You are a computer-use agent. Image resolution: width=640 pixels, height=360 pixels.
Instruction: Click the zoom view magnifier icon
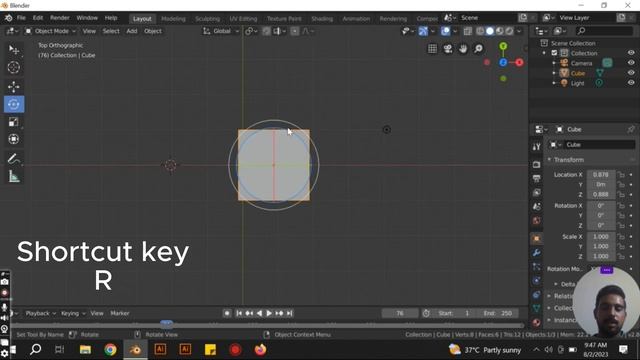[x=478, y=49]
